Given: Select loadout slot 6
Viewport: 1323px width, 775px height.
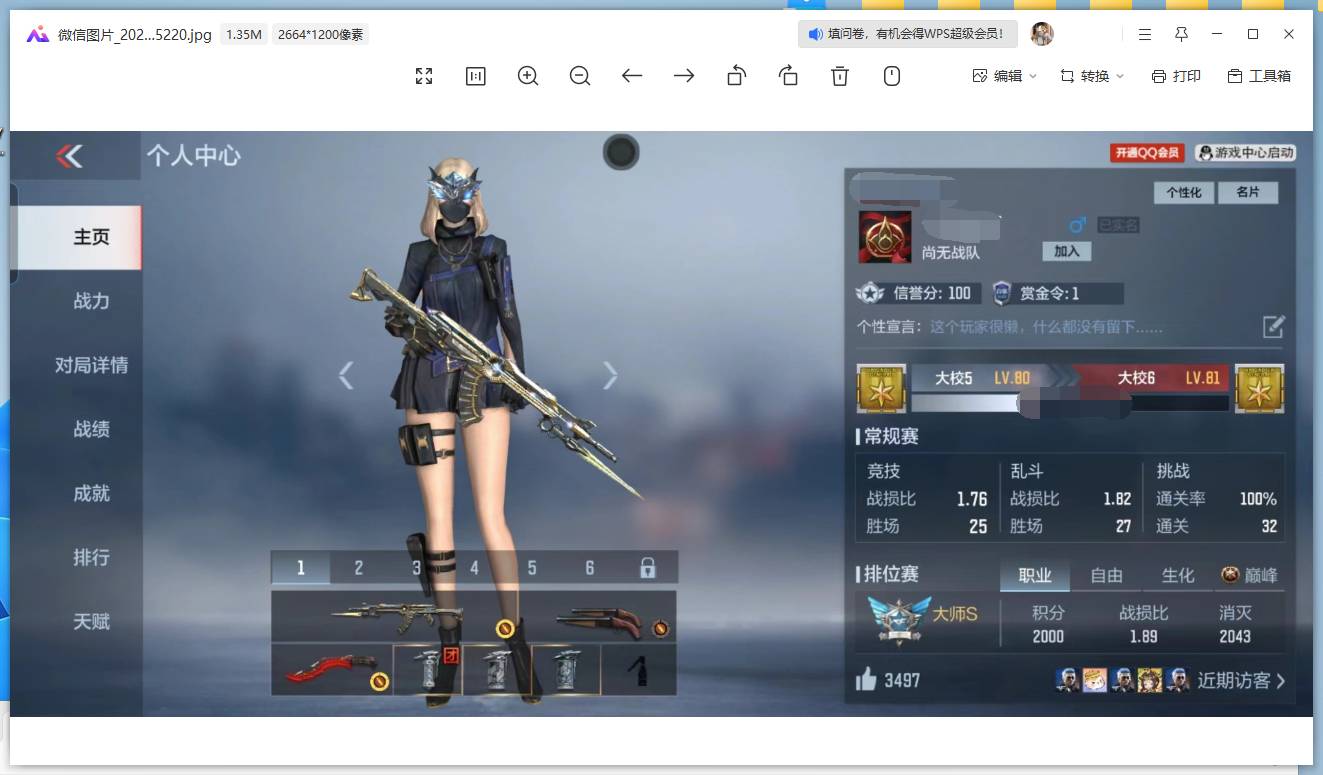Looking at the screenshot, I should (590, 568).
